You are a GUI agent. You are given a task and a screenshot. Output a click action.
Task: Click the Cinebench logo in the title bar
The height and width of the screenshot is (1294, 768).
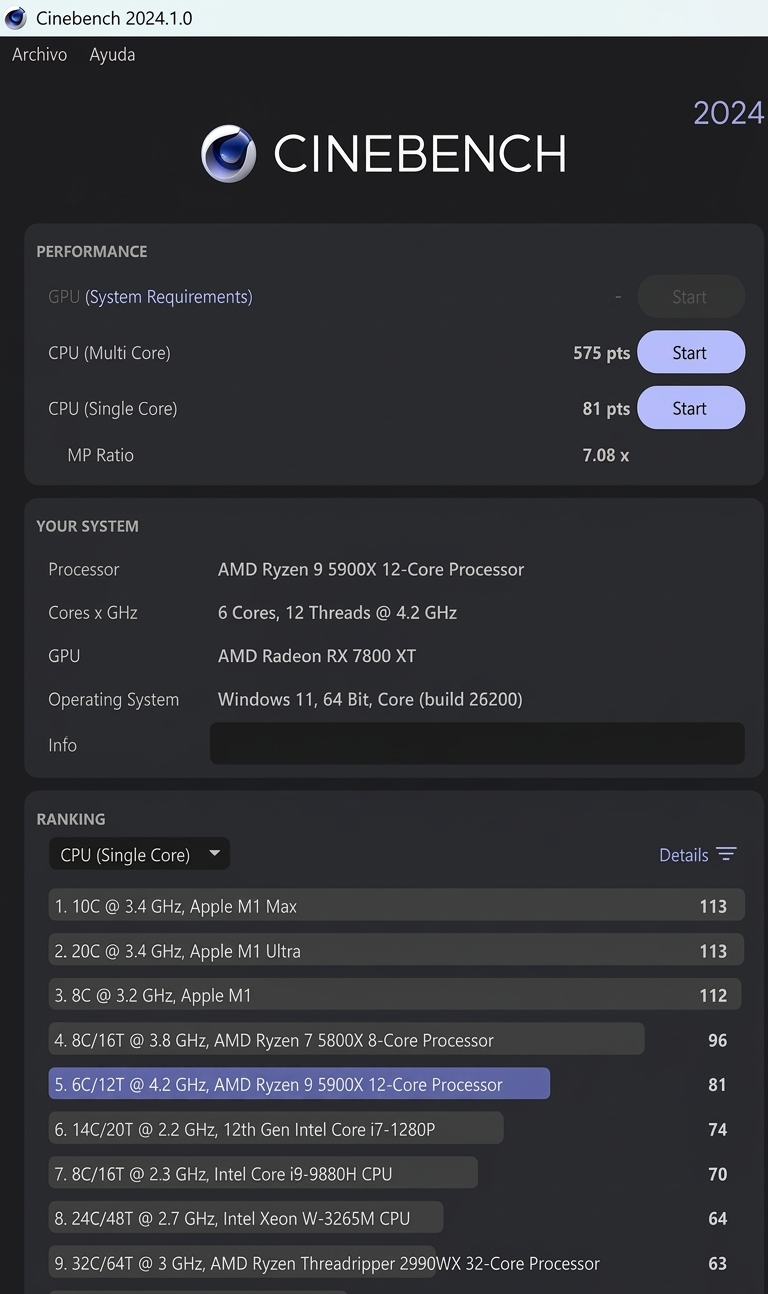[15, 17]
